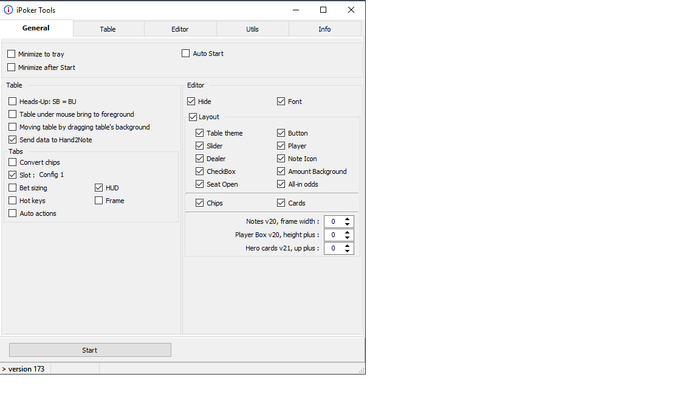Enable Minimize to tray checkbox

(x=11, y=54)
